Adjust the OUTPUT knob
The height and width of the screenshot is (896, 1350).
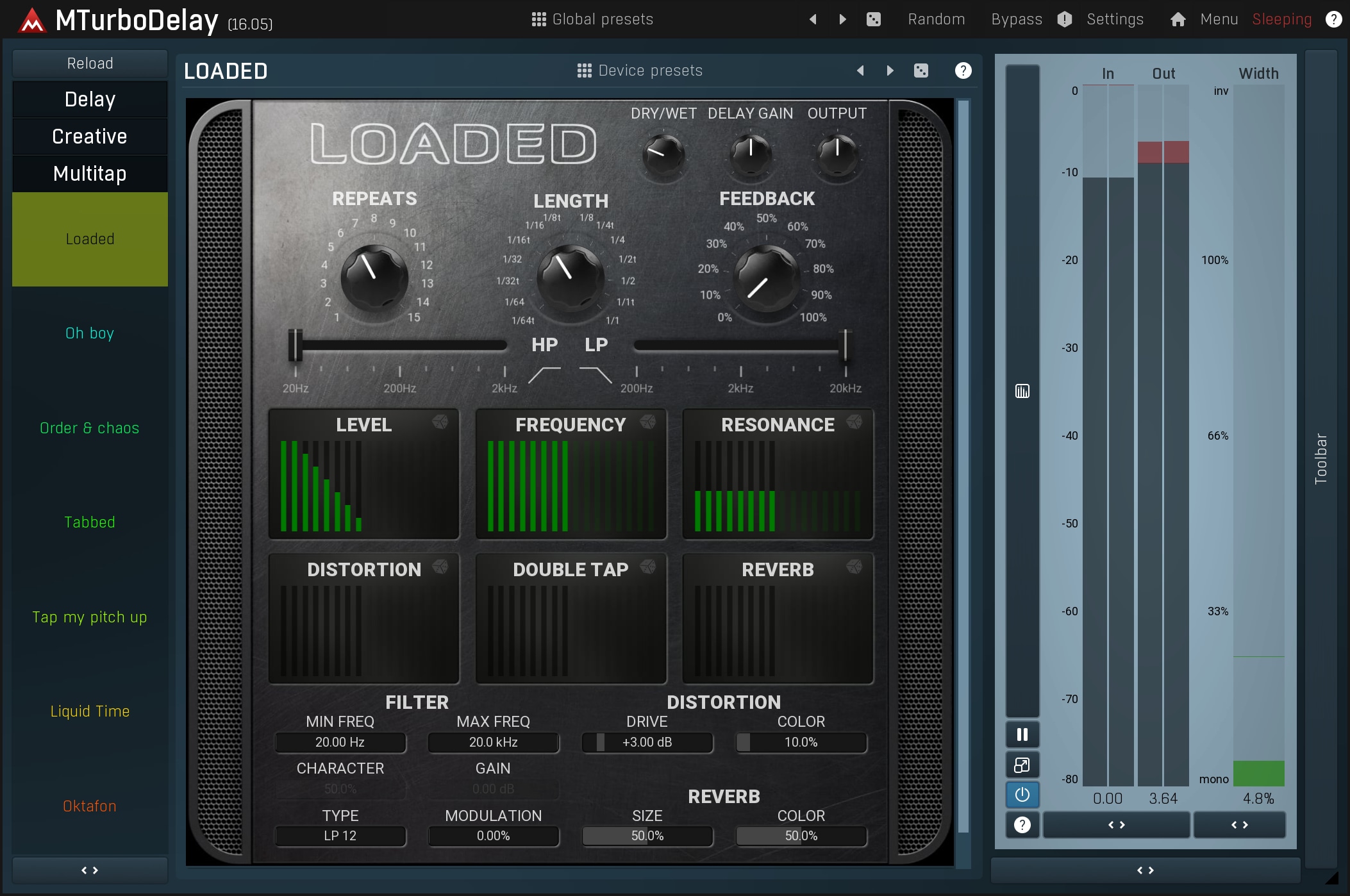coord(837,154)
